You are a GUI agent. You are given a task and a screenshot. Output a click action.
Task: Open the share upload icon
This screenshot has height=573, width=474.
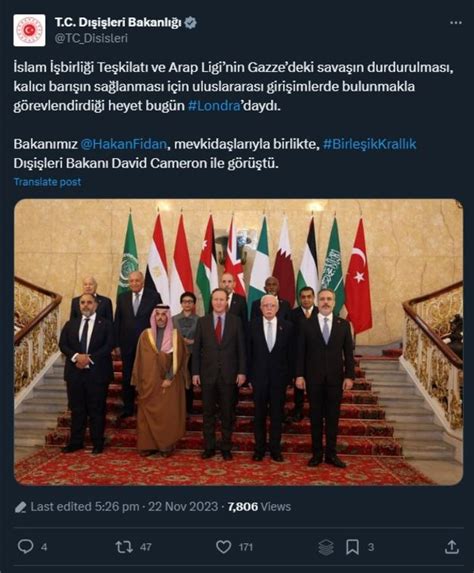452,547
